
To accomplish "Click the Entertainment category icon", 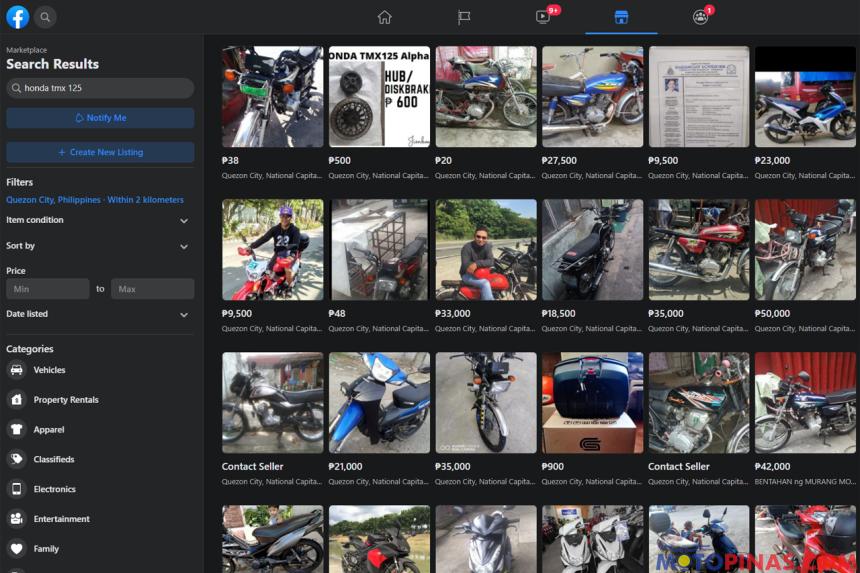I will [16, 519].
